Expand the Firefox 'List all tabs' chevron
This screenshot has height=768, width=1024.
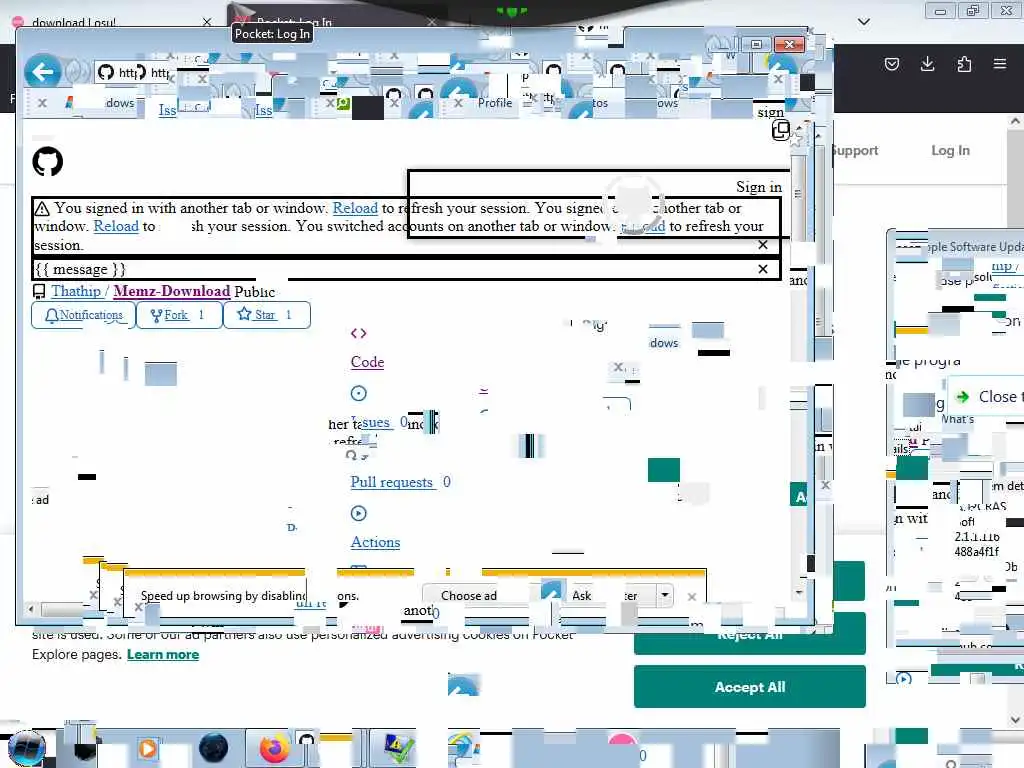point(863,22)
